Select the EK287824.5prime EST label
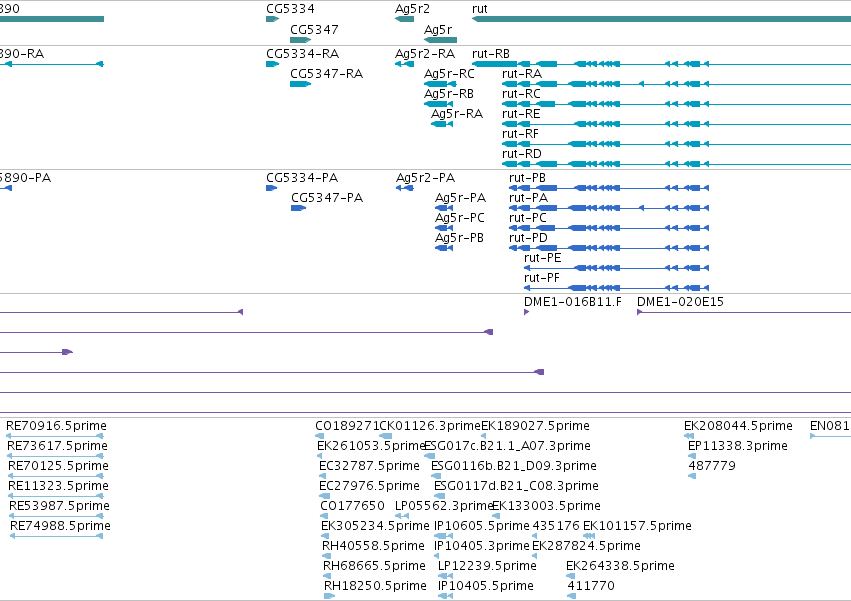 point(586,546)
